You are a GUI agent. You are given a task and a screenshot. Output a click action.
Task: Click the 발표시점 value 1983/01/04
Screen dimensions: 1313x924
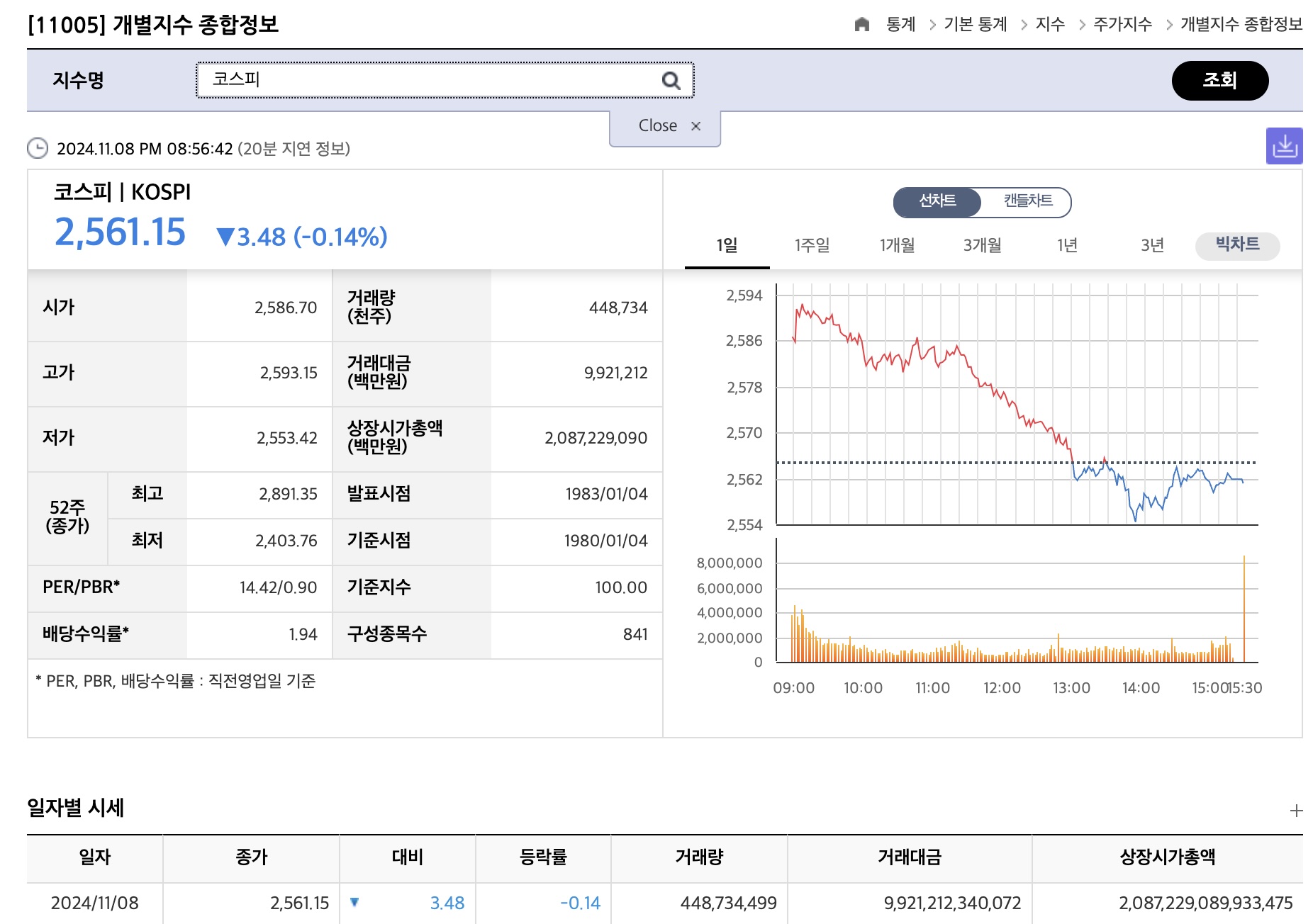click(606, 494)
